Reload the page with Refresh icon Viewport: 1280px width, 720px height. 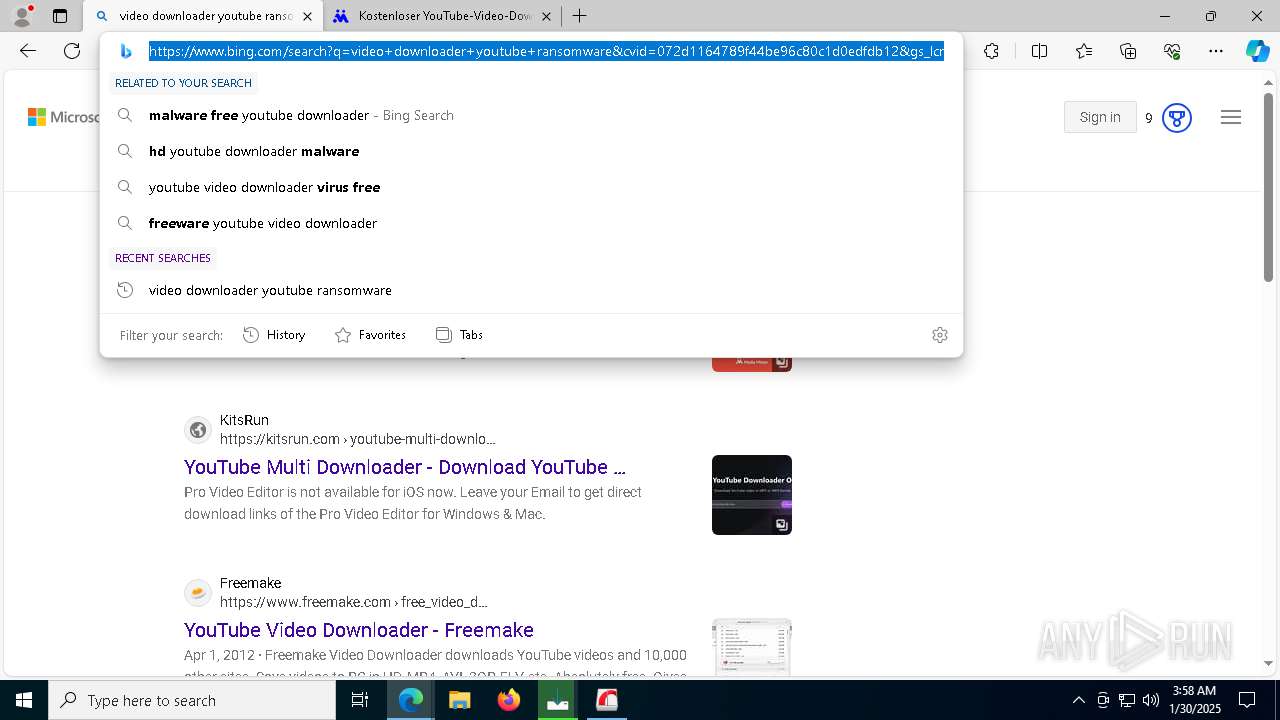pyautogui.click(x=72, y=51)
